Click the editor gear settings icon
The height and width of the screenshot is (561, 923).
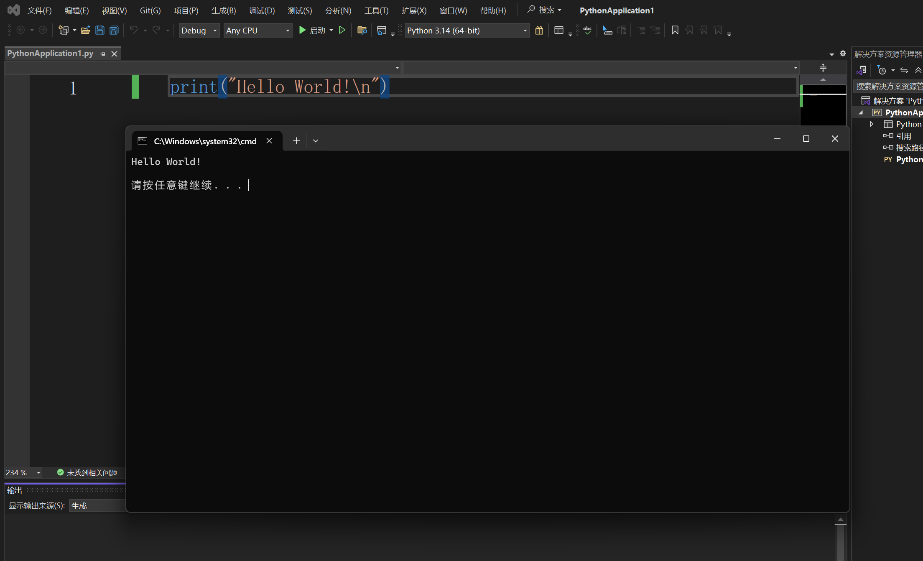pyautogui.click(x=842, y=54)
